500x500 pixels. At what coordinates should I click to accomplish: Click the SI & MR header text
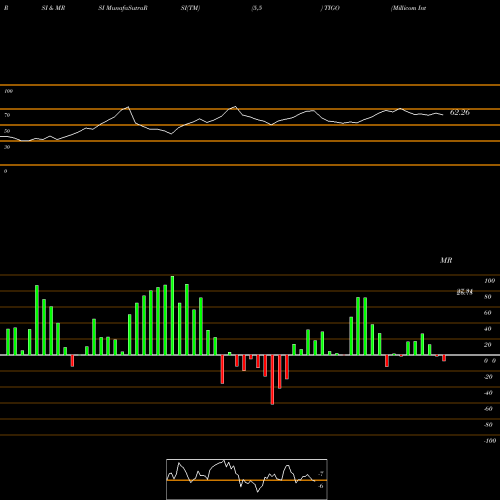click(53, 8)
